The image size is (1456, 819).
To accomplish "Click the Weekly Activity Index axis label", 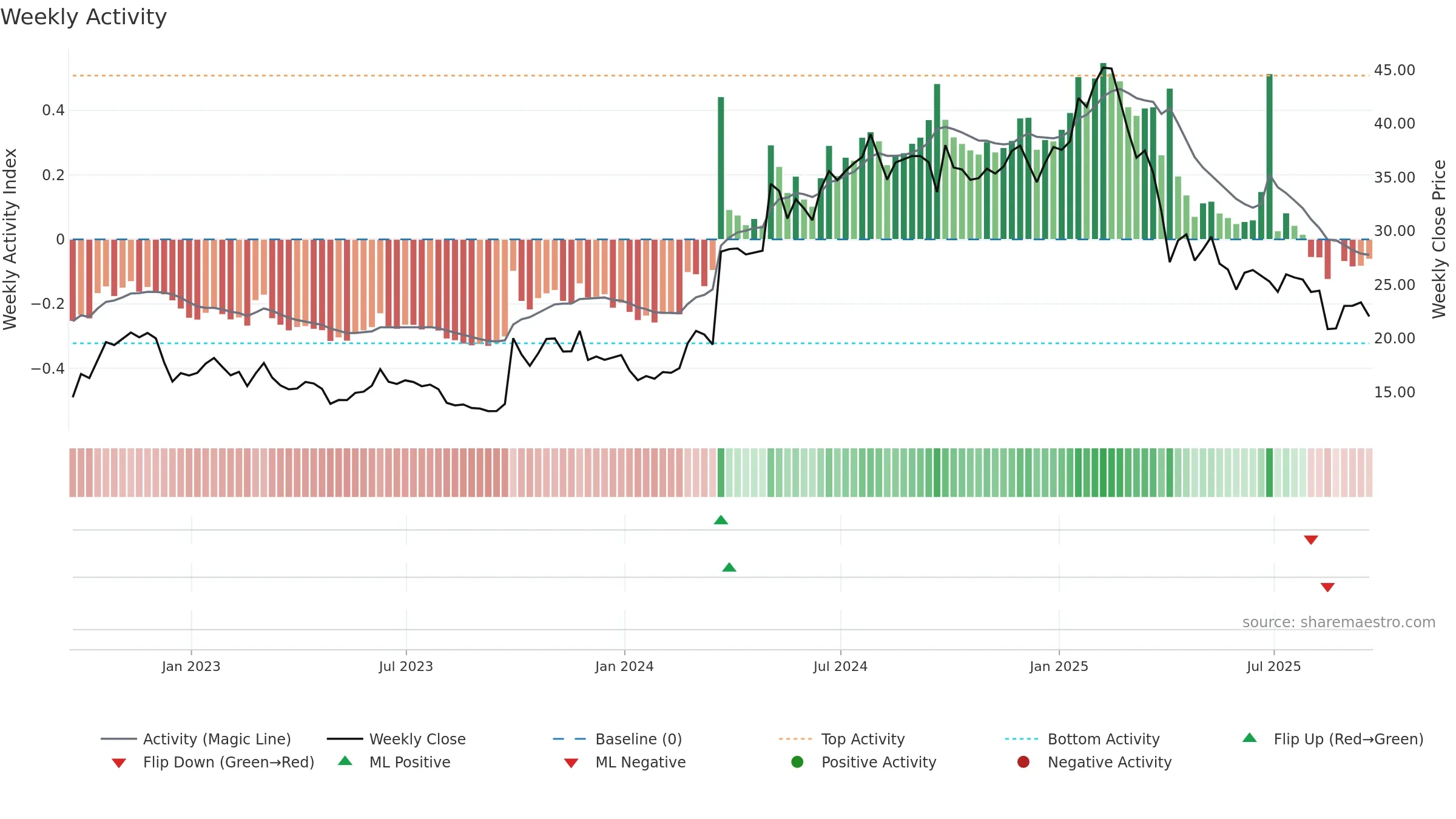I will [x=10, y=239].
